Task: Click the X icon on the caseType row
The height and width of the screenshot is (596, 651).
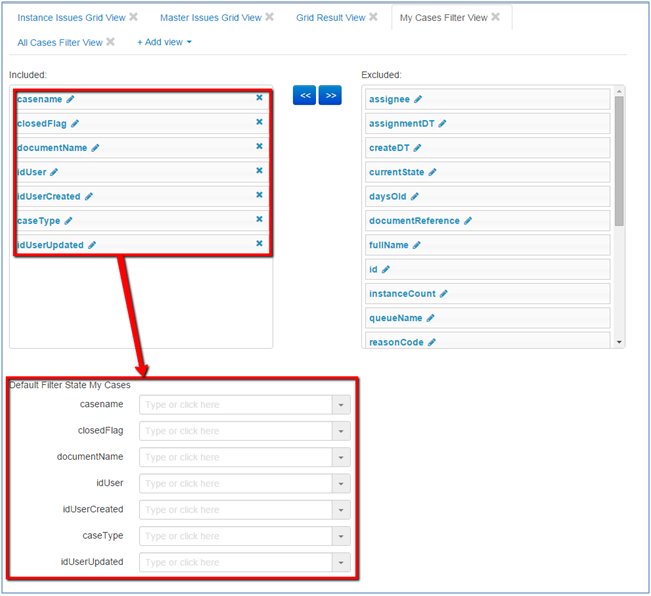Action: pyautogui.click(x=259, y=219)
